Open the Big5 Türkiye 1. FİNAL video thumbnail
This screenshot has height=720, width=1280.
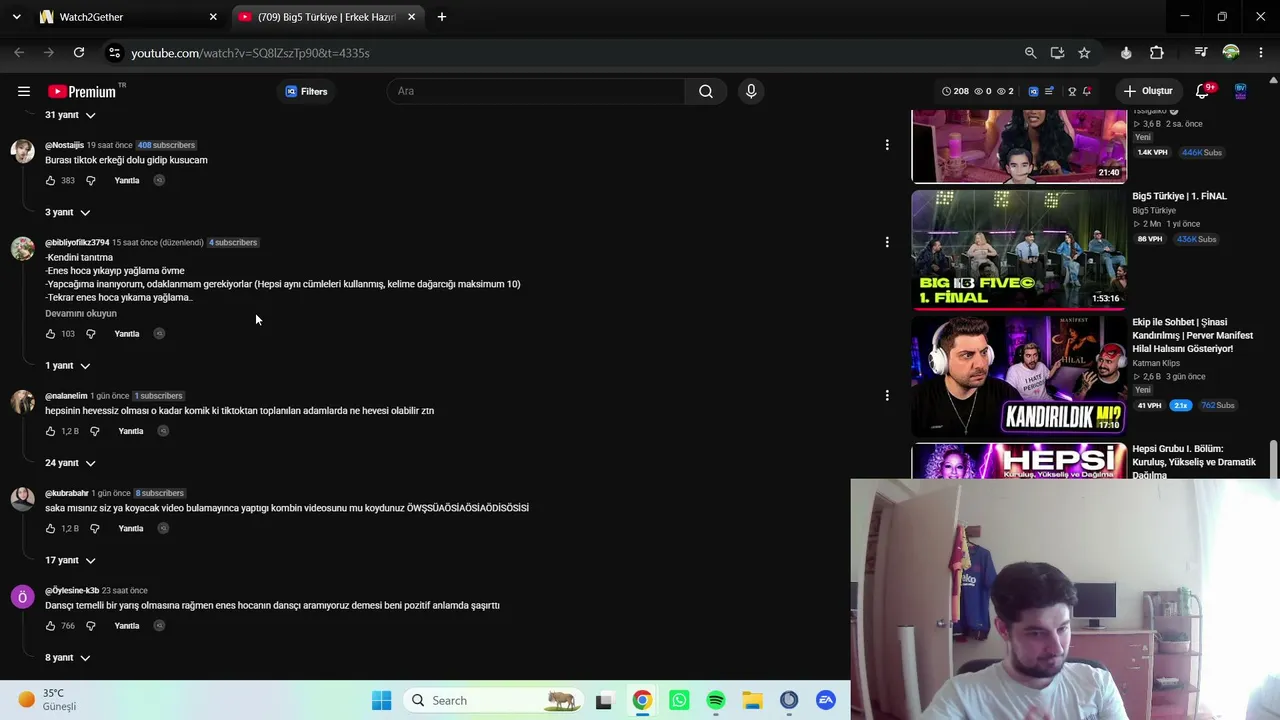click(1019, 249)
